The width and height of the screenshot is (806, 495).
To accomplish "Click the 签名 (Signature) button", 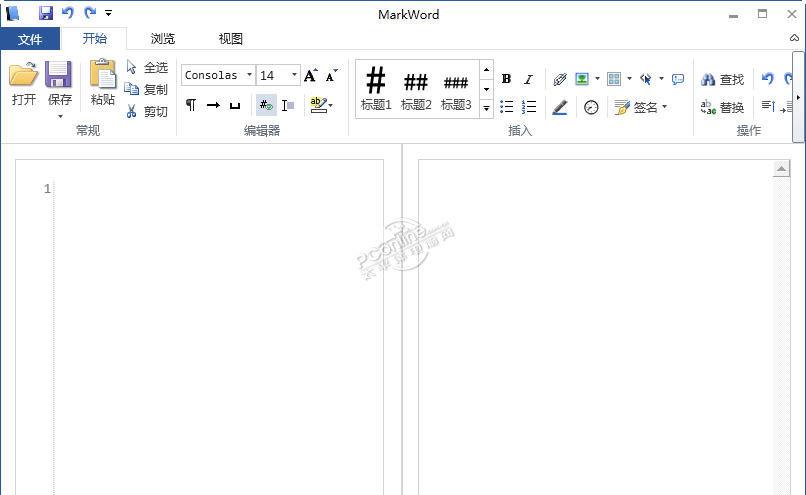I will coord(636,107).
